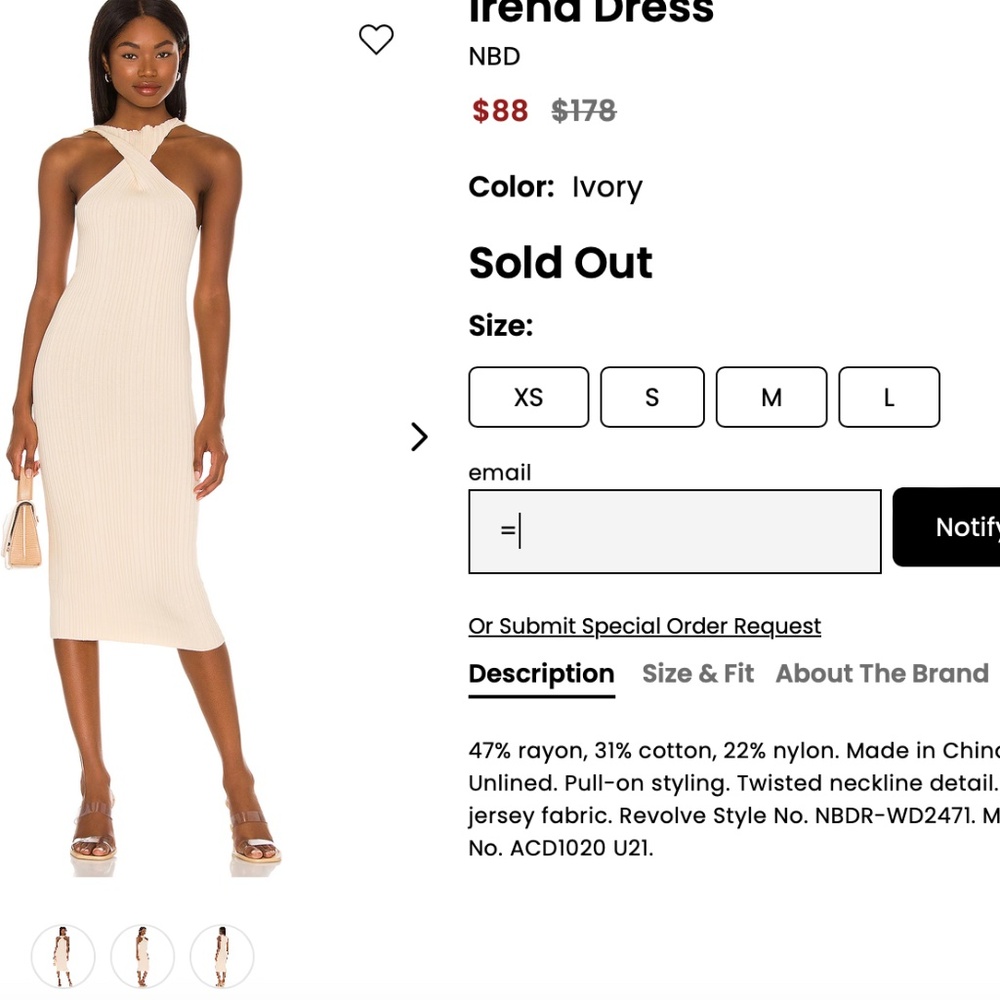The height and width of the screenshot is (1000, 1000).
Task: Click the NBD brand name
Action: click(494, 57)
